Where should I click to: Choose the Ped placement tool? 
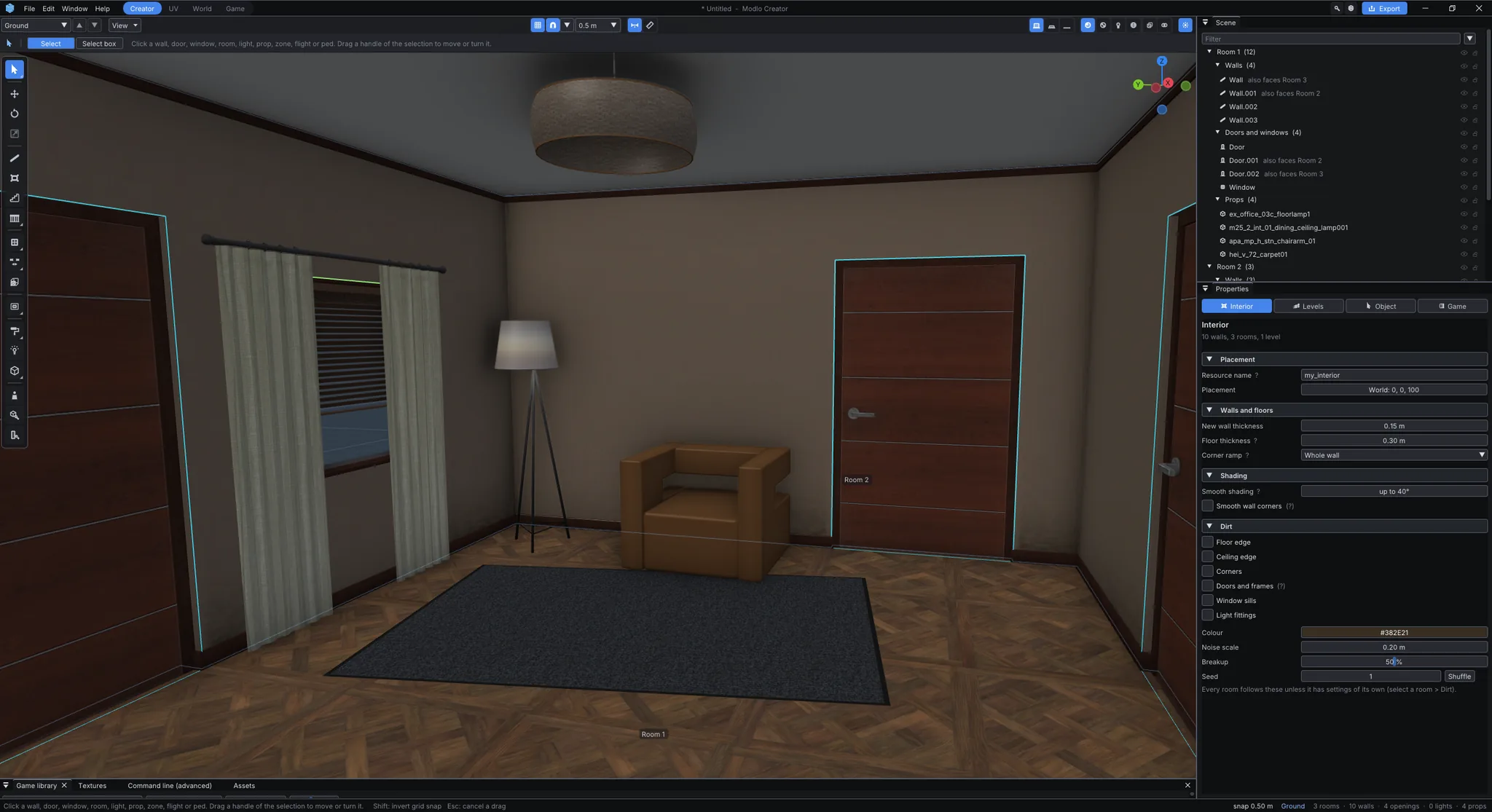(x=15, y=395)
